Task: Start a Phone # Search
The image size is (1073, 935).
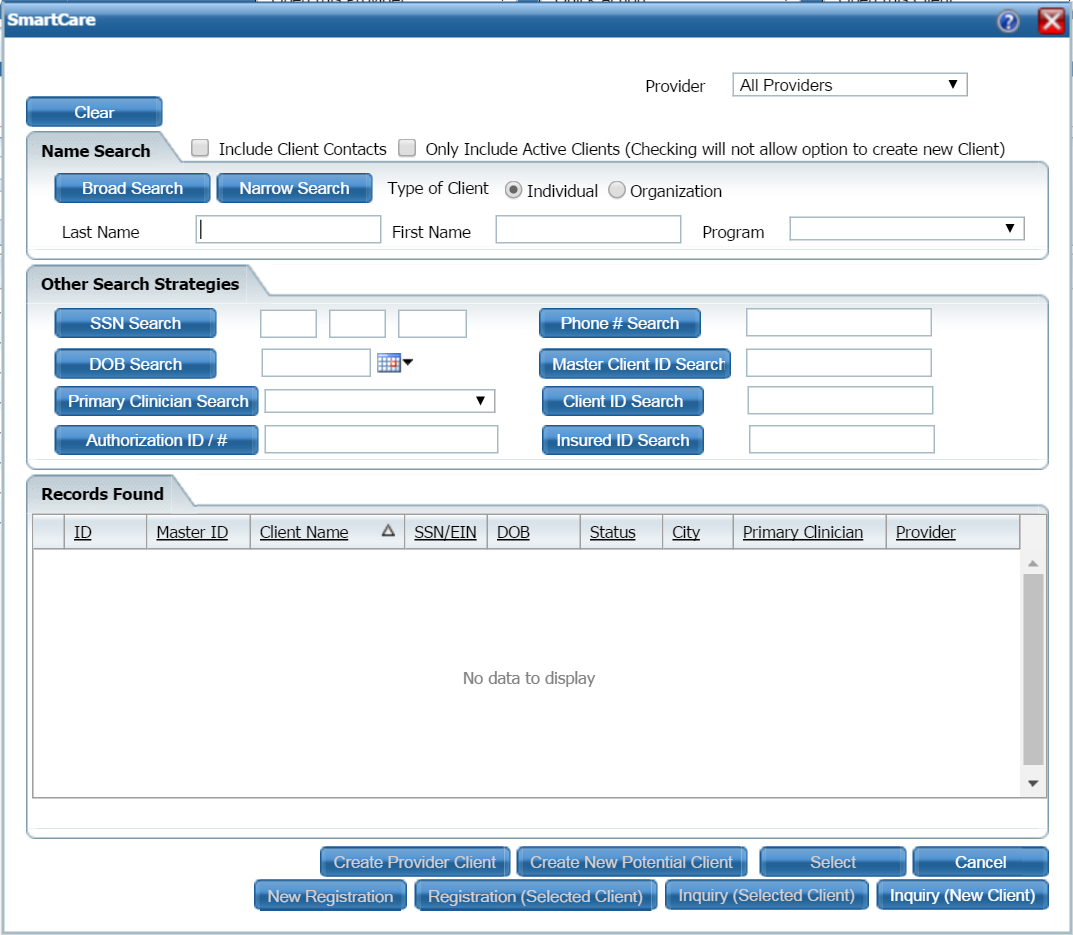Action: point(619,323)
